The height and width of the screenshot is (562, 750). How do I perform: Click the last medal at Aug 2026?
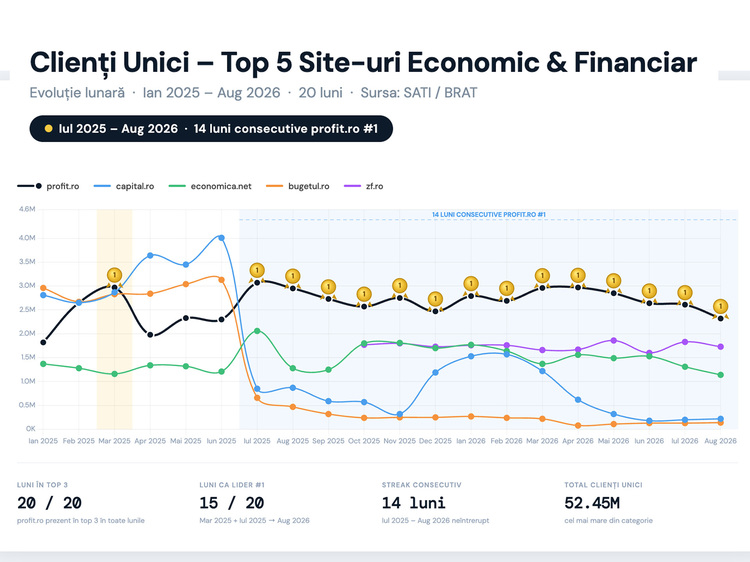720,307
